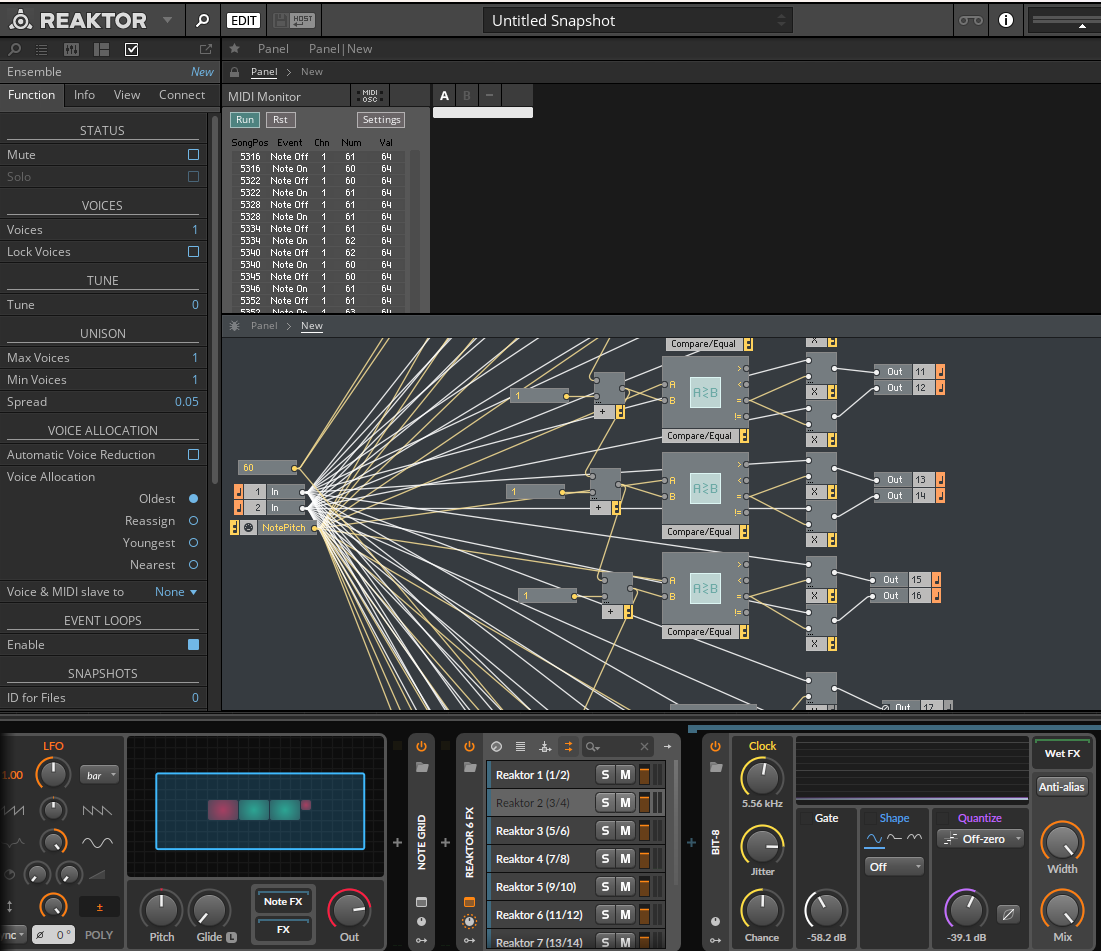The image size is (1101, 951).
Task: Click the side pane browser magnifier icon
Action: (x=14, y=49)
